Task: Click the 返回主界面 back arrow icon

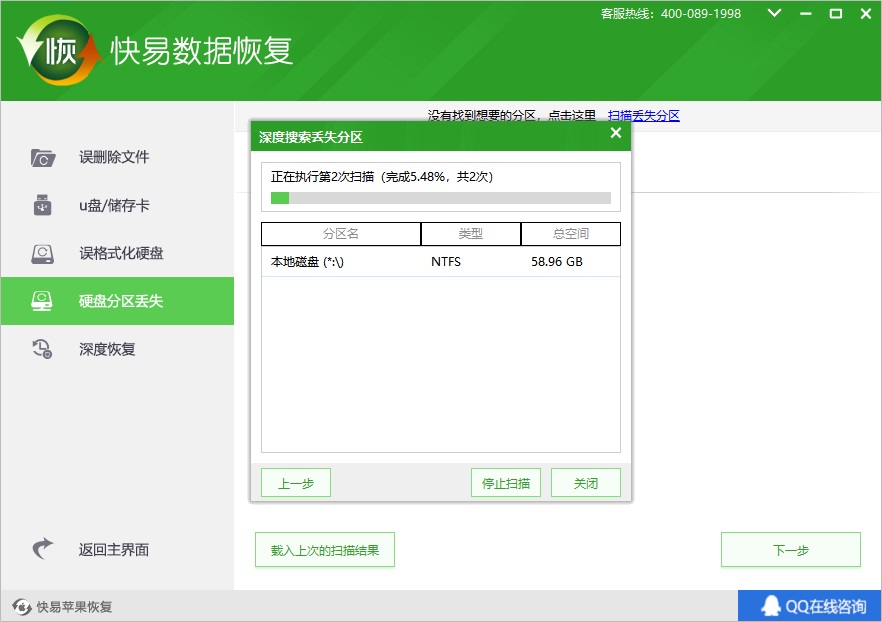Action: pyautogui.click(x=42, y=549)
